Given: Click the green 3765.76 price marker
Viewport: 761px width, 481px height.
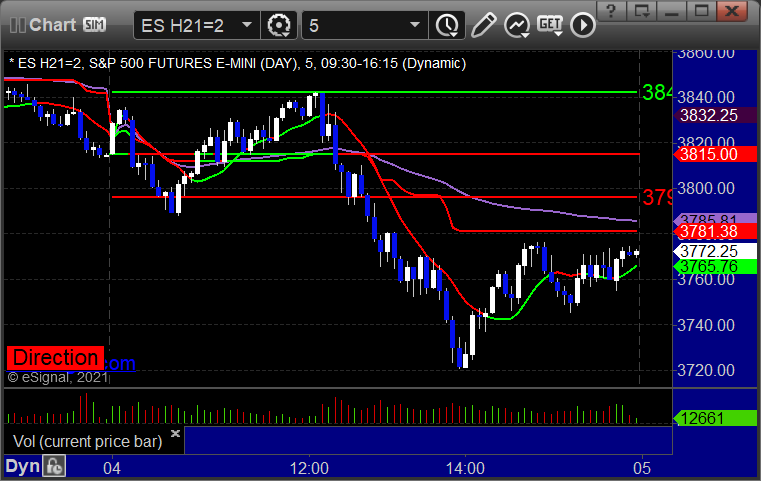Looking at the screenshot, I should point(715,266).
